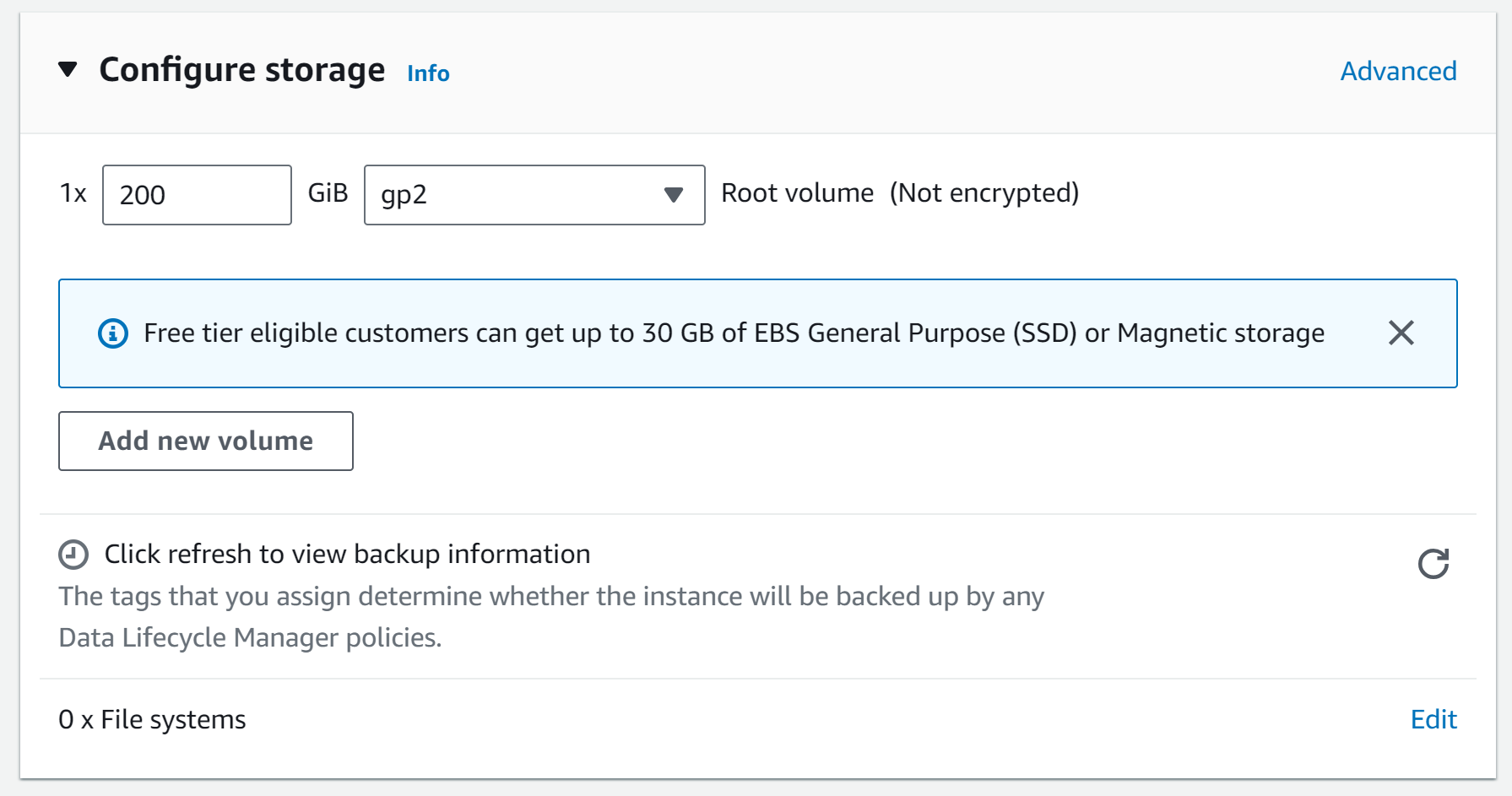Click the dropdown arrow on the volume type selector
Screen dimensions: 1512x796
click(x=673, y=195)
